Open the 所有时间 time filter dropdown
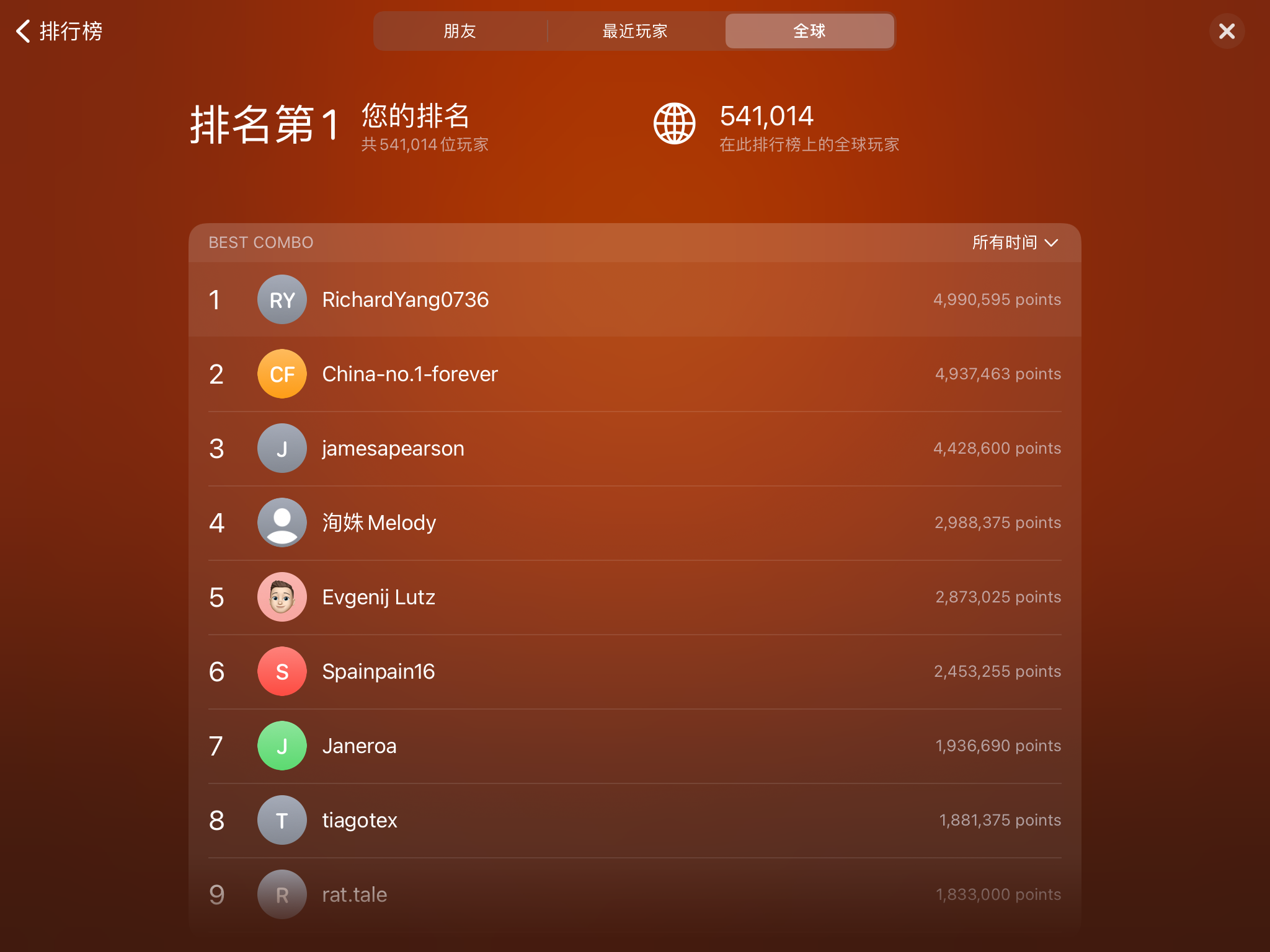The height and width of the screenshot is (952, 1270). pos(1015,242)
